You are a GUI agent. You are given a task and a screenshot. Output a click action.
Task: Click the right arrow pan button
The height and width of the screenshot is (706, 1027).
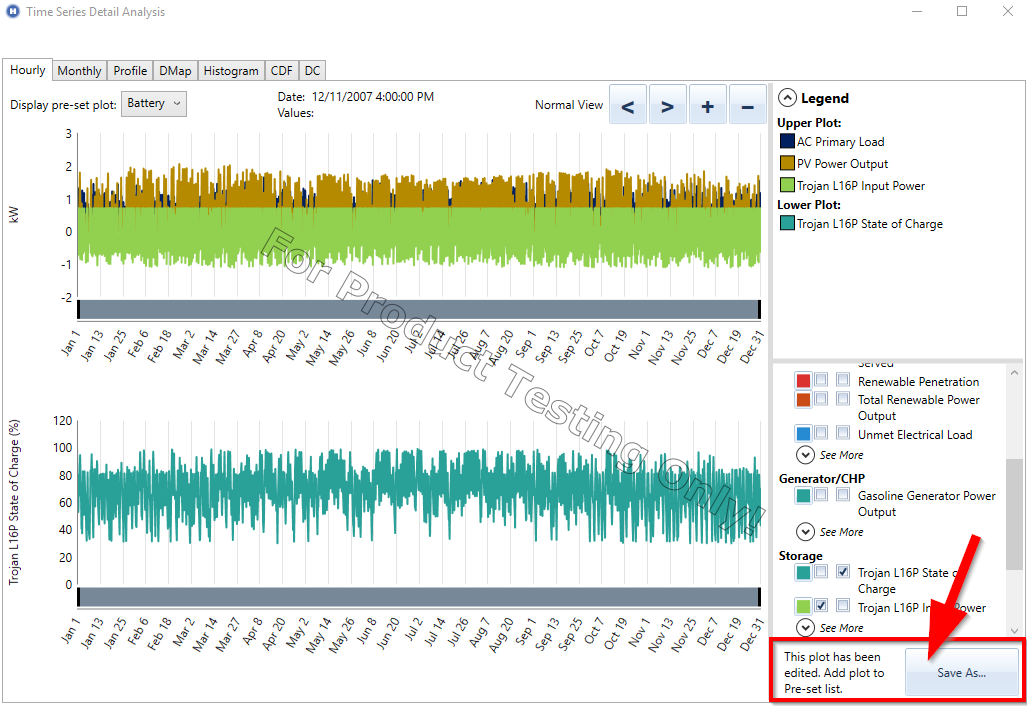tap(668, 105)
